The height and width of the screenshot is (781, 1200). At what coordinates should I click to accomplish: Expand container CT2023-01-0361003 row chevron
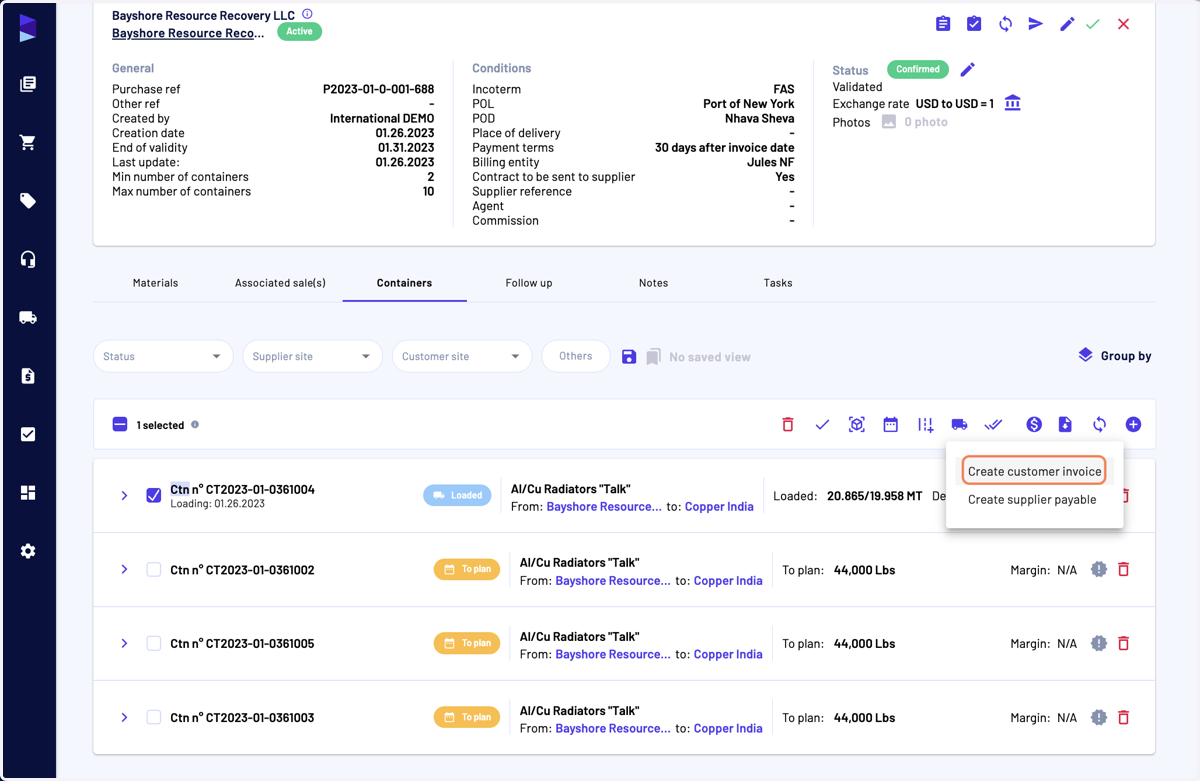coord(124,717)
